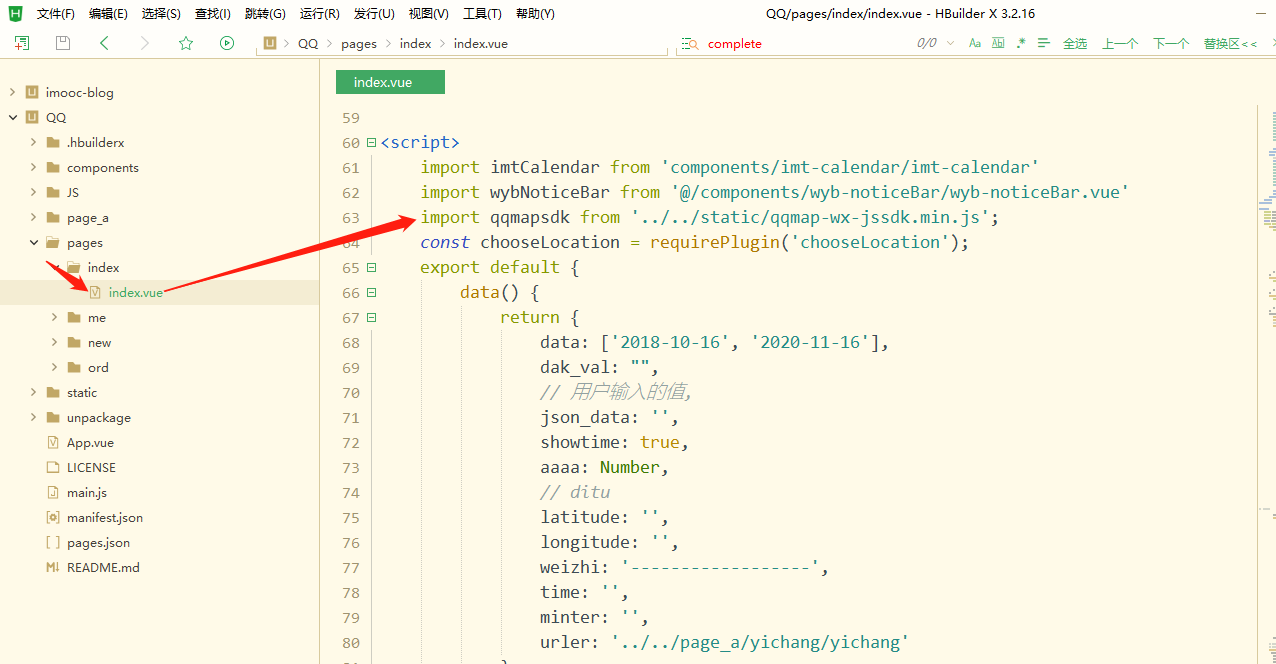This screenshot has width=1276, height=664.
Task: Collapse the QQ project tree
Action: (12, 117)
